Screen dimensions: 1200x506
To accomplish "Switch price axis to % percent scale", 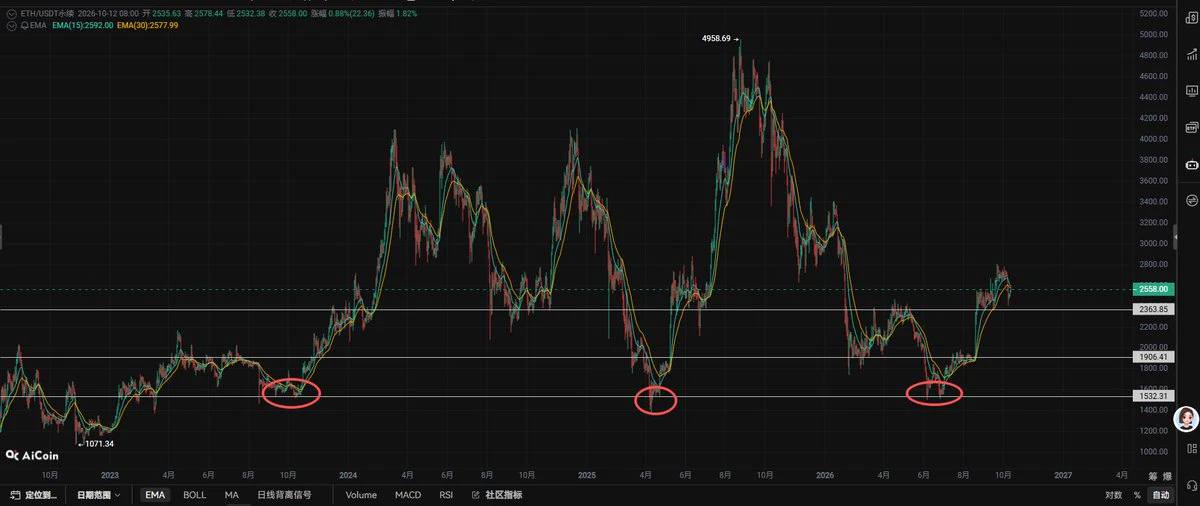I will [1137, 494].
